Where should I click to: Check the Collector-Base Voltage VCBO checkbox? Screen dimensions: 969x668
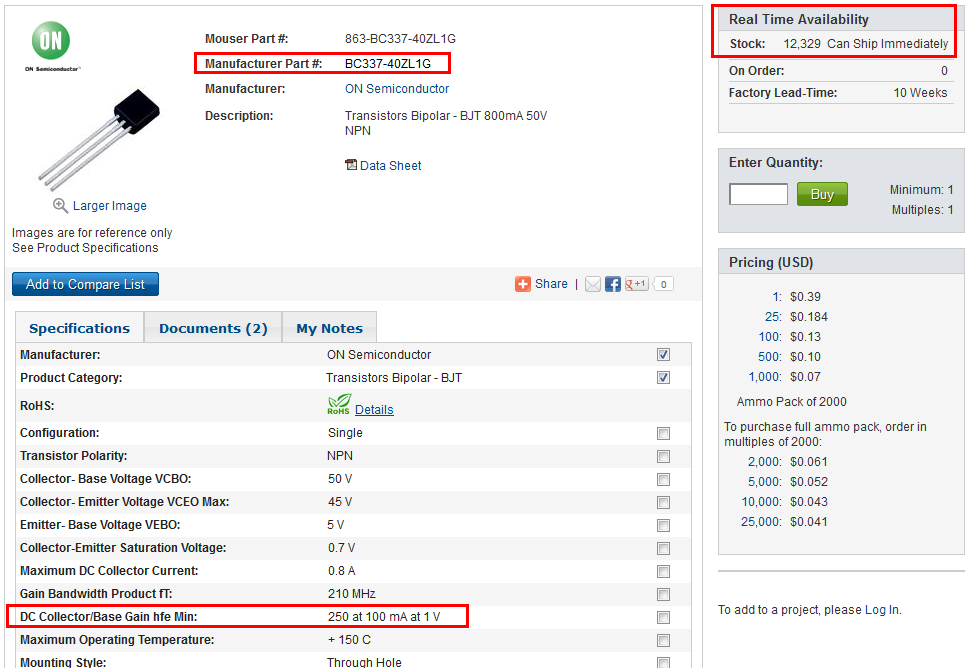(663, 480)
